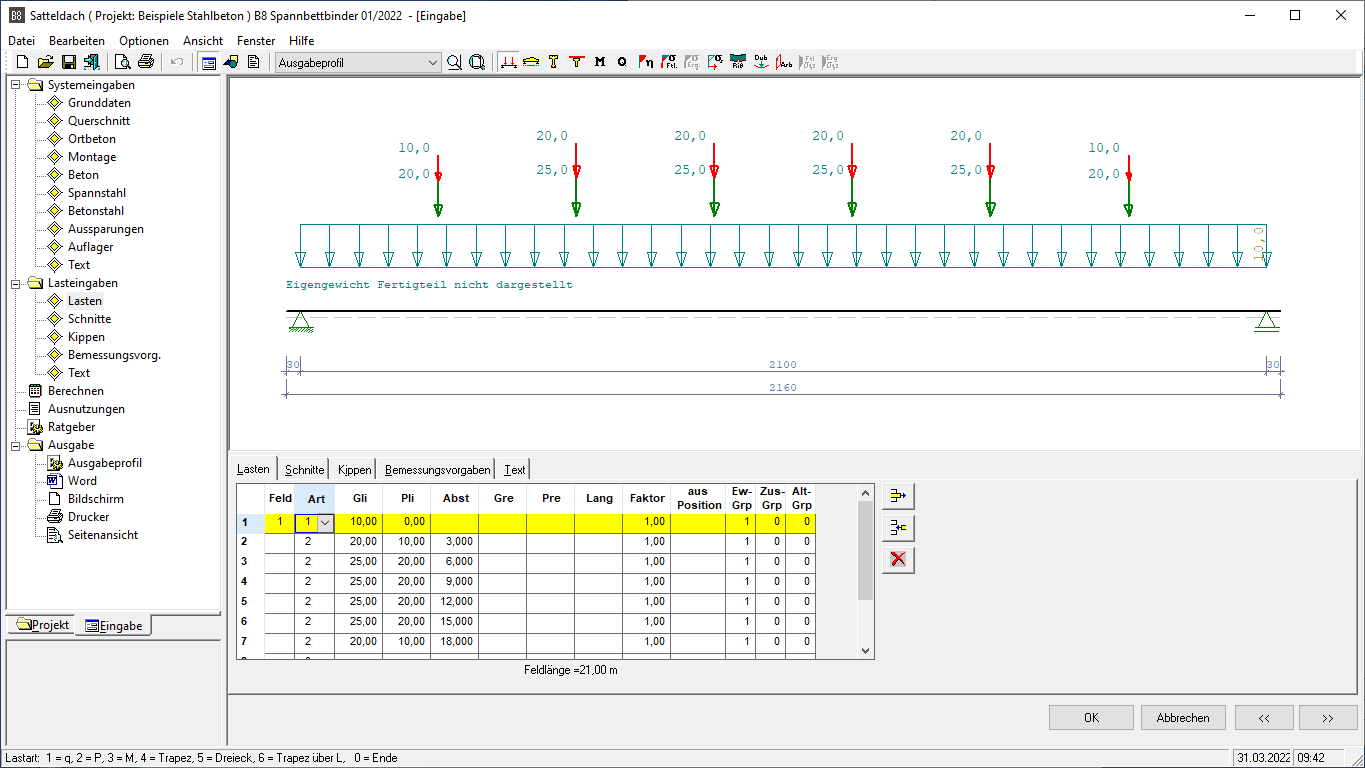Click the red supports icon in the toolbar
Screen dimensions: 1365x768
pyautogui.click(x=508, y=62)
